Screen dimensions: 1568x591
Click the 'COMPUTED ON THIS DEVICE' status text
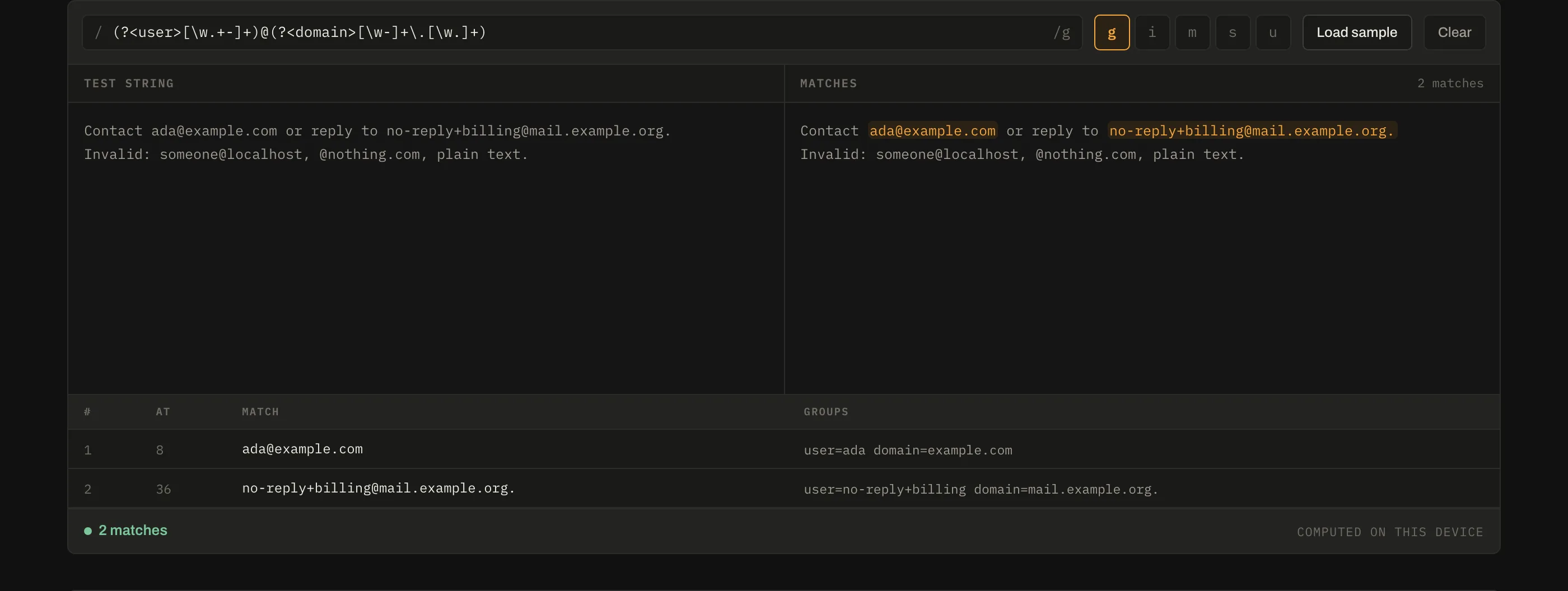(x=1390, y=532)
